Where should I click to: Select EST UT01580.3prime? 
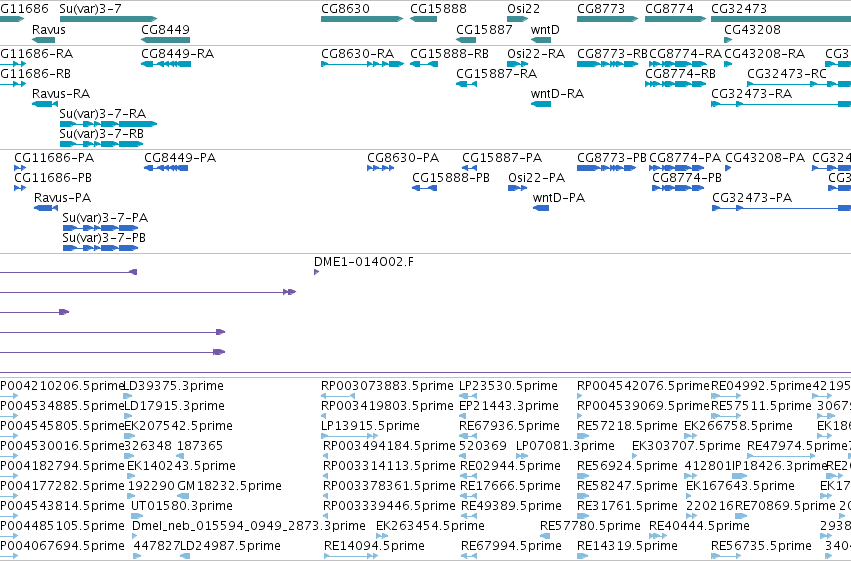pos(135,516)
